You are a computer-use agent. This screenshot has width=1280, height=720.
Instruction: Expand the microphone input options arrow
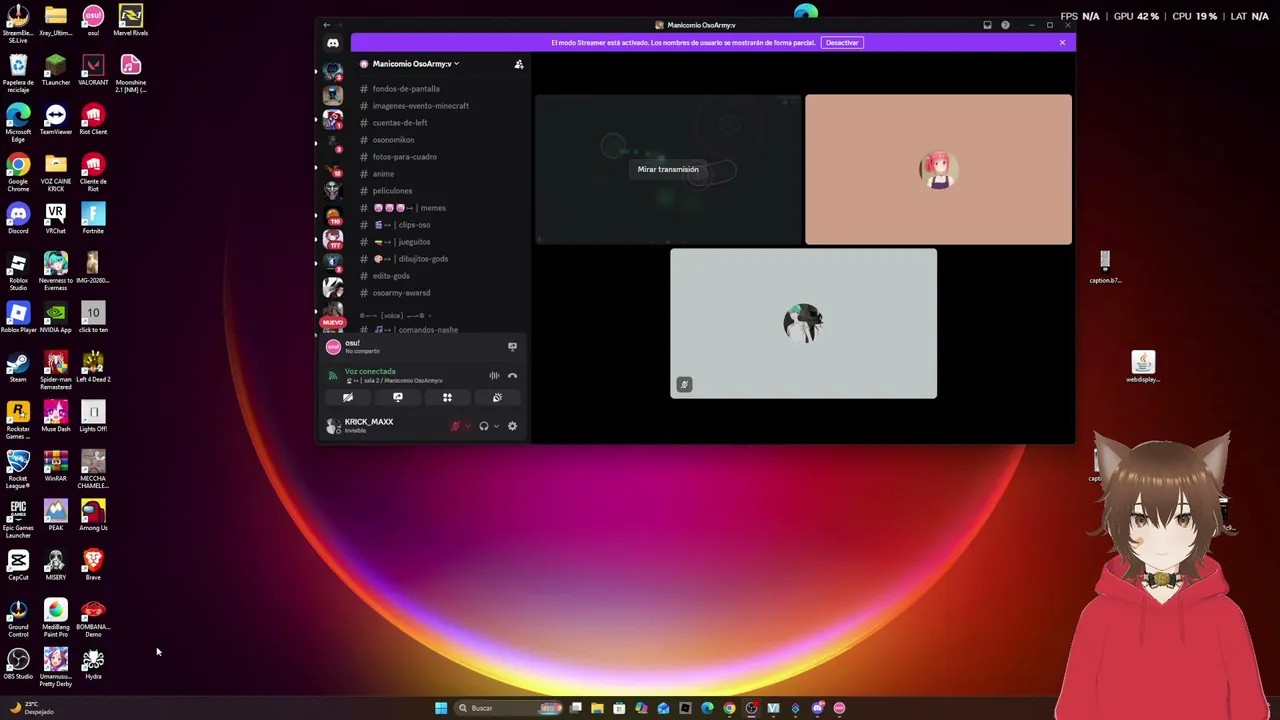tap(467, 426)
